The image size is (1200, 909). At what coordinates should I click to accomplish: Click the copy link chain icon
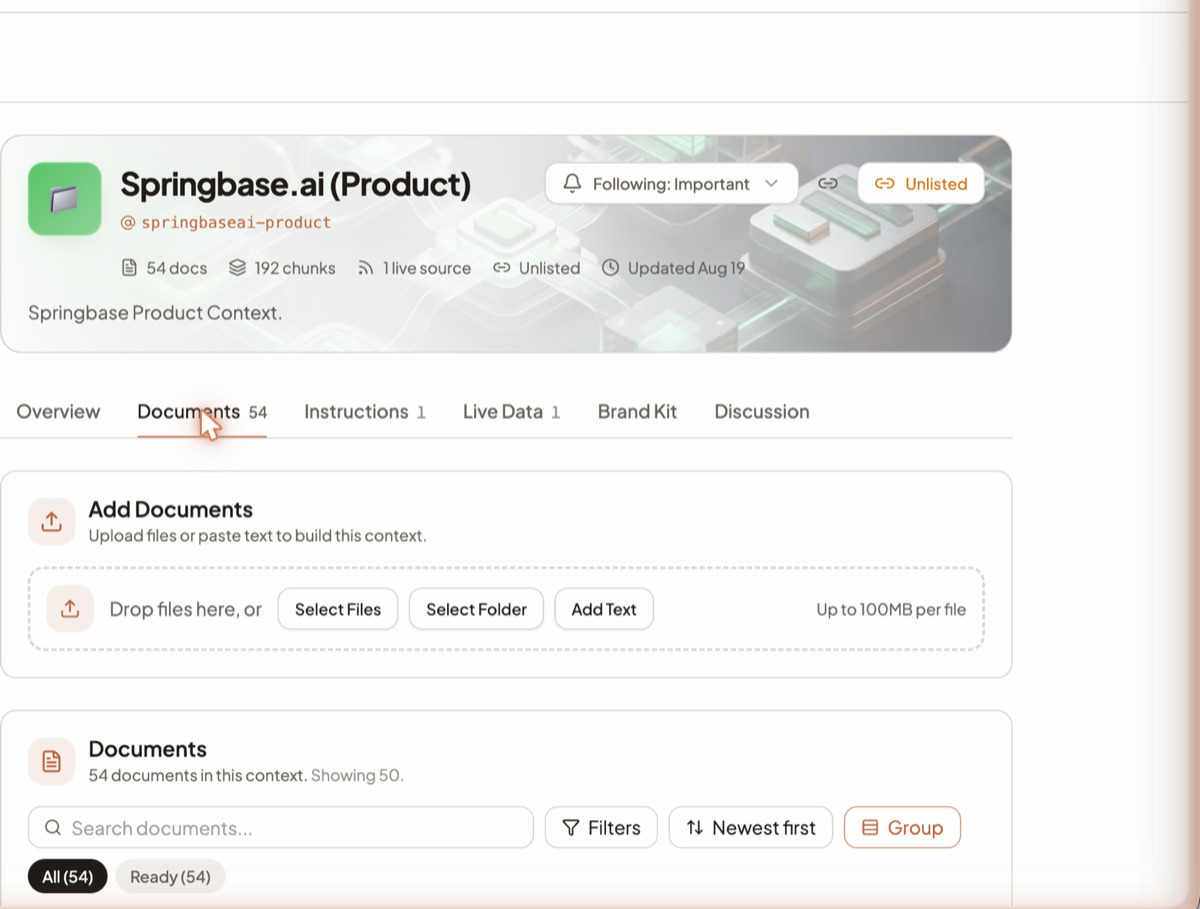[x=828, y=184]
